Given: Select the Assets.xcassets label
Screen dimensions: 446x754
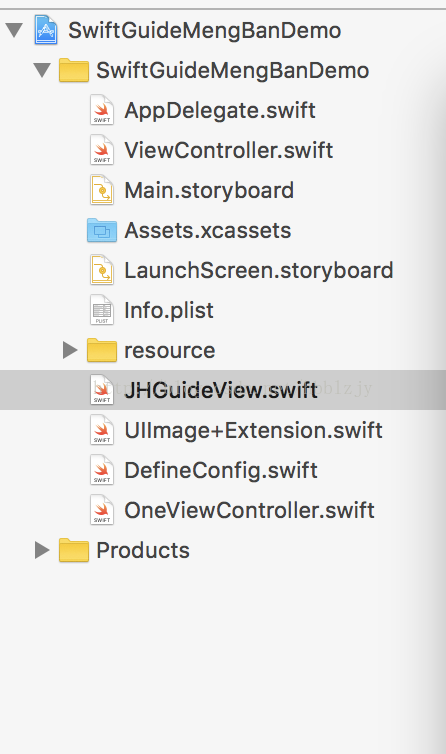Looking at the screenshot, I should (208, 230).
